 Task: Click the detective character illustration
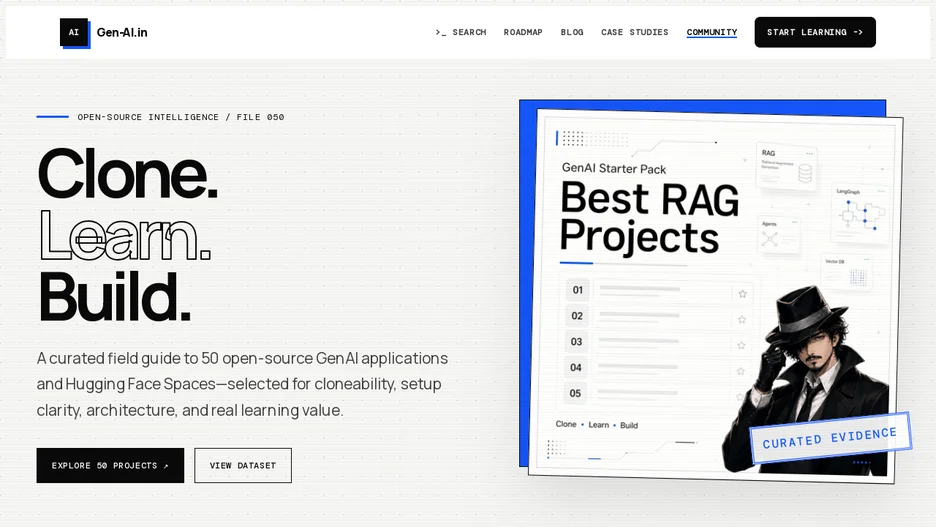click(805, 380)
